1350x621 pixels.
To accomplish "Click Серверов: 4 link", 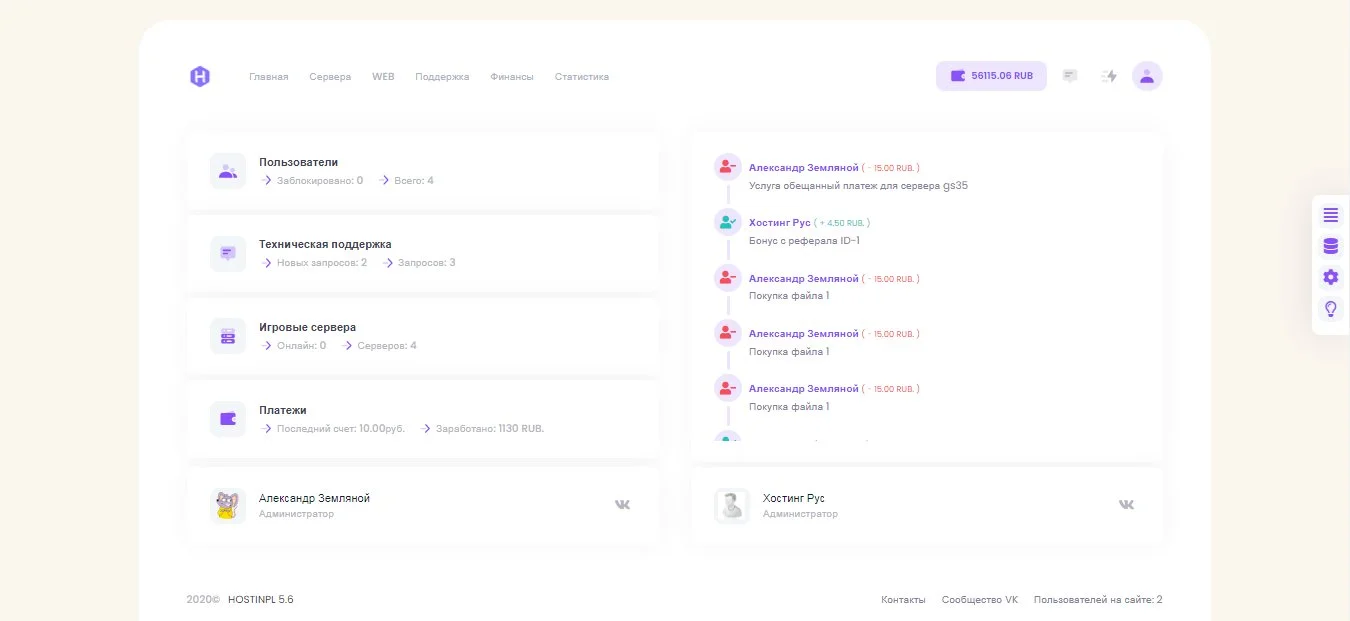I will (x=380, y=346).
